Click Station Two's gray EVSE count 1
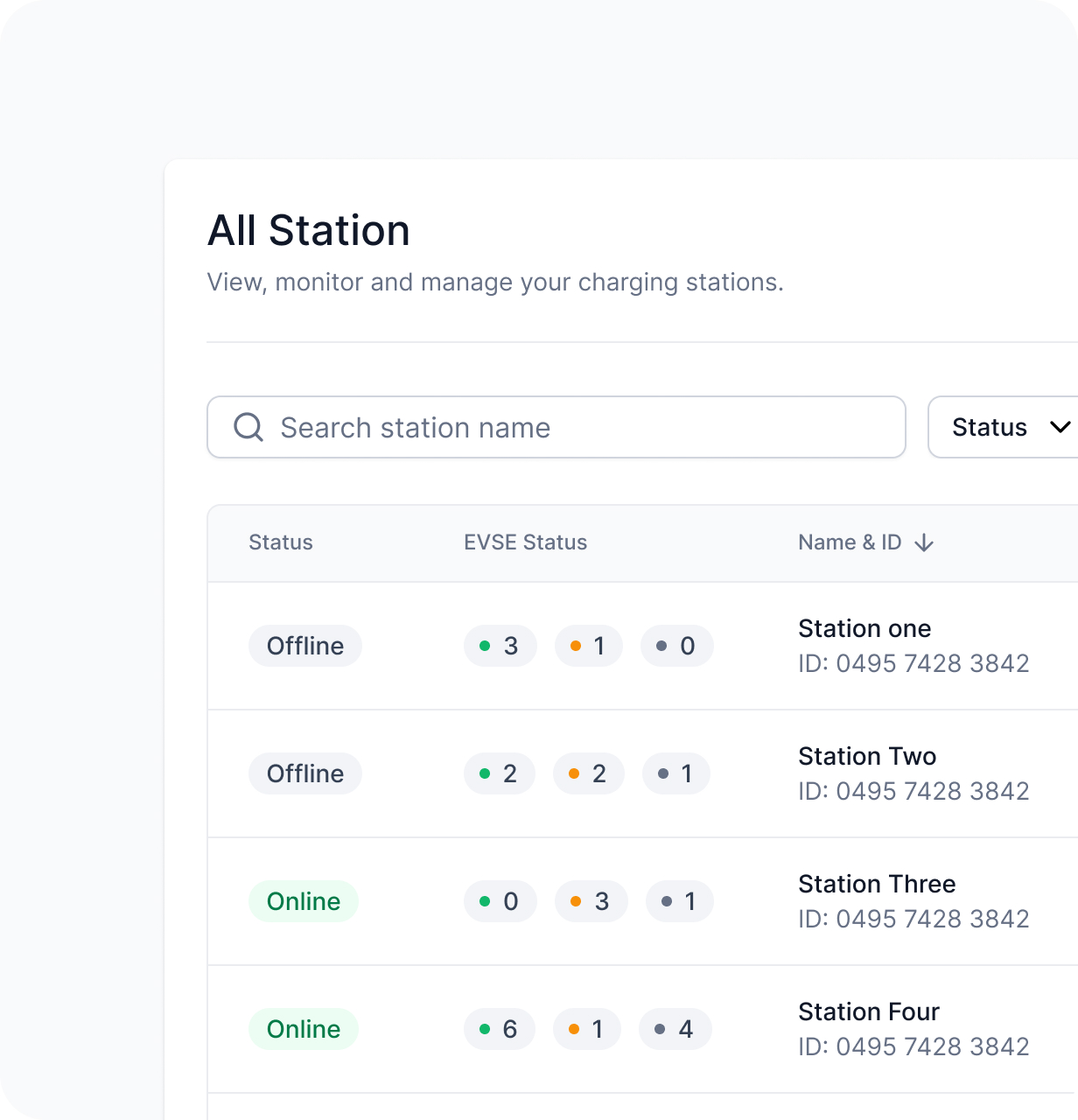Image resolution: width=1078 pixels, height=1120 pixels. point(676,773)
